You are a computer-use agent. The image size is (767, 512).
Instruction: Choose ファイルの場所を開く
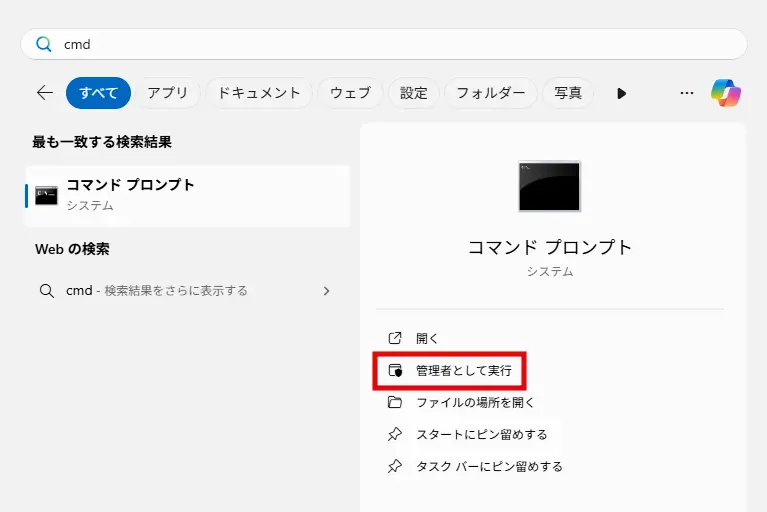point(474,402)
